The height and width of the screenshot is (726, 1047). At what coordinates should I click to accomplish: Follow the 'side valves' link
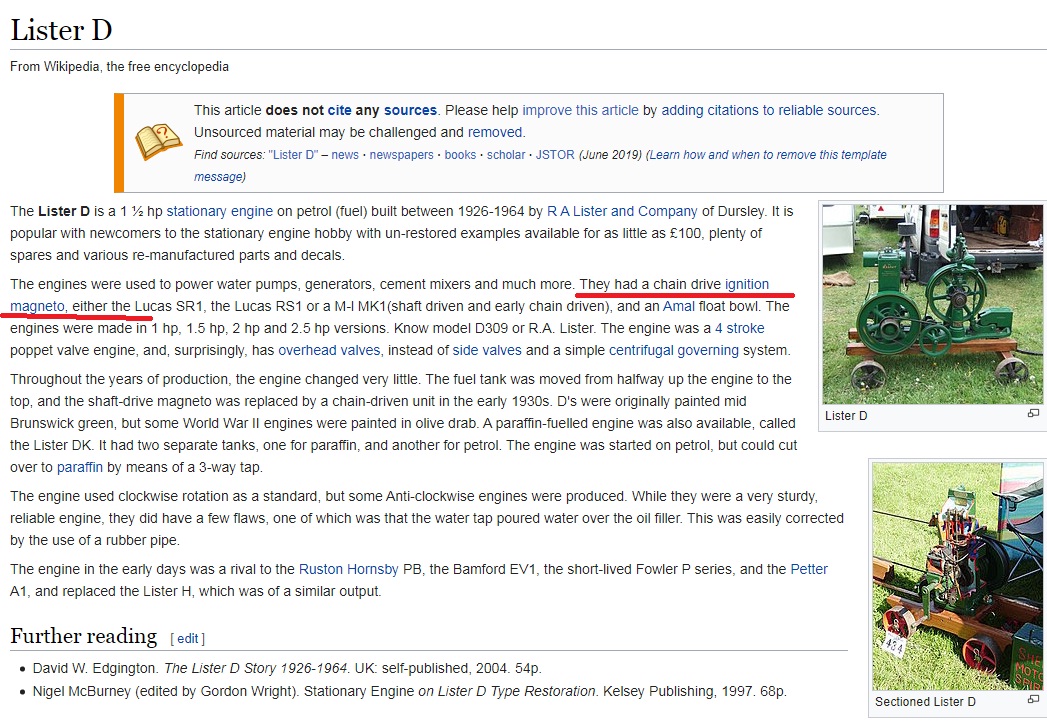pyautogui.click(x=487, y=350)
